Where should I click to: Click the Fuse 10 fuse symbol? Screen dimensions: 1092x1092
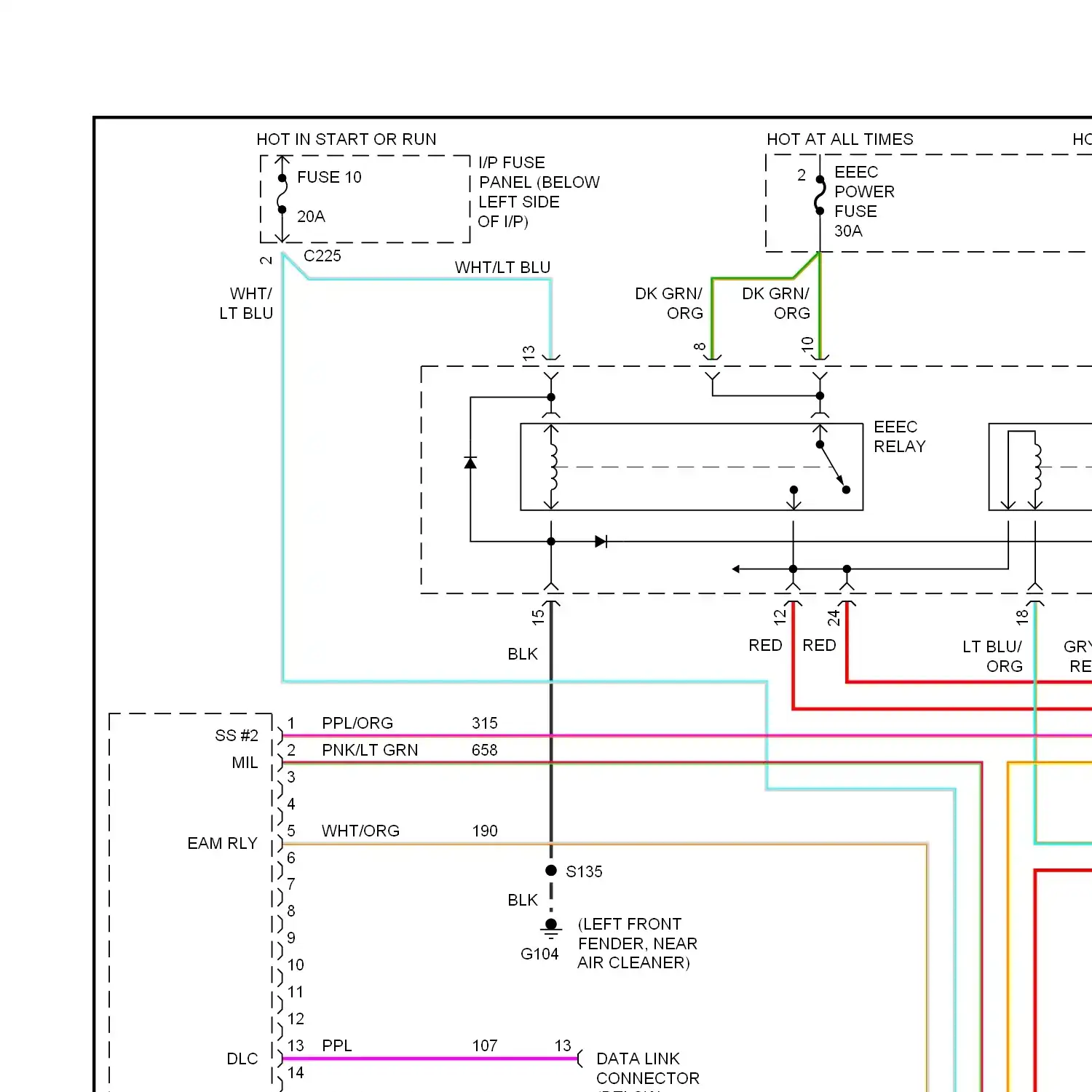coord(282,194)
